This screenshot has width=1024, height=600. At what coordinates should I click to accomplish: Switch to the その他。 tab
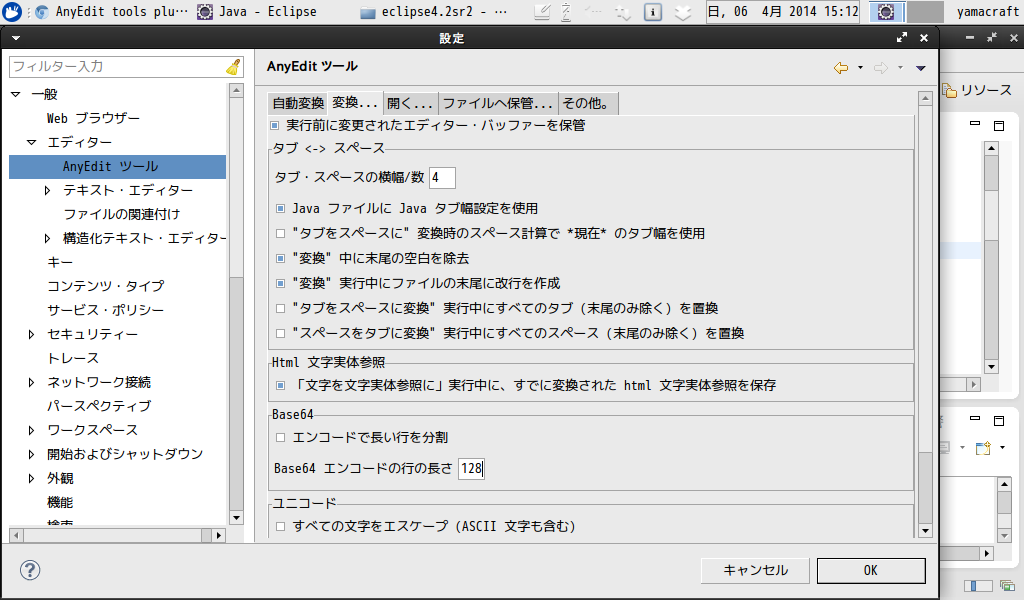588,103
